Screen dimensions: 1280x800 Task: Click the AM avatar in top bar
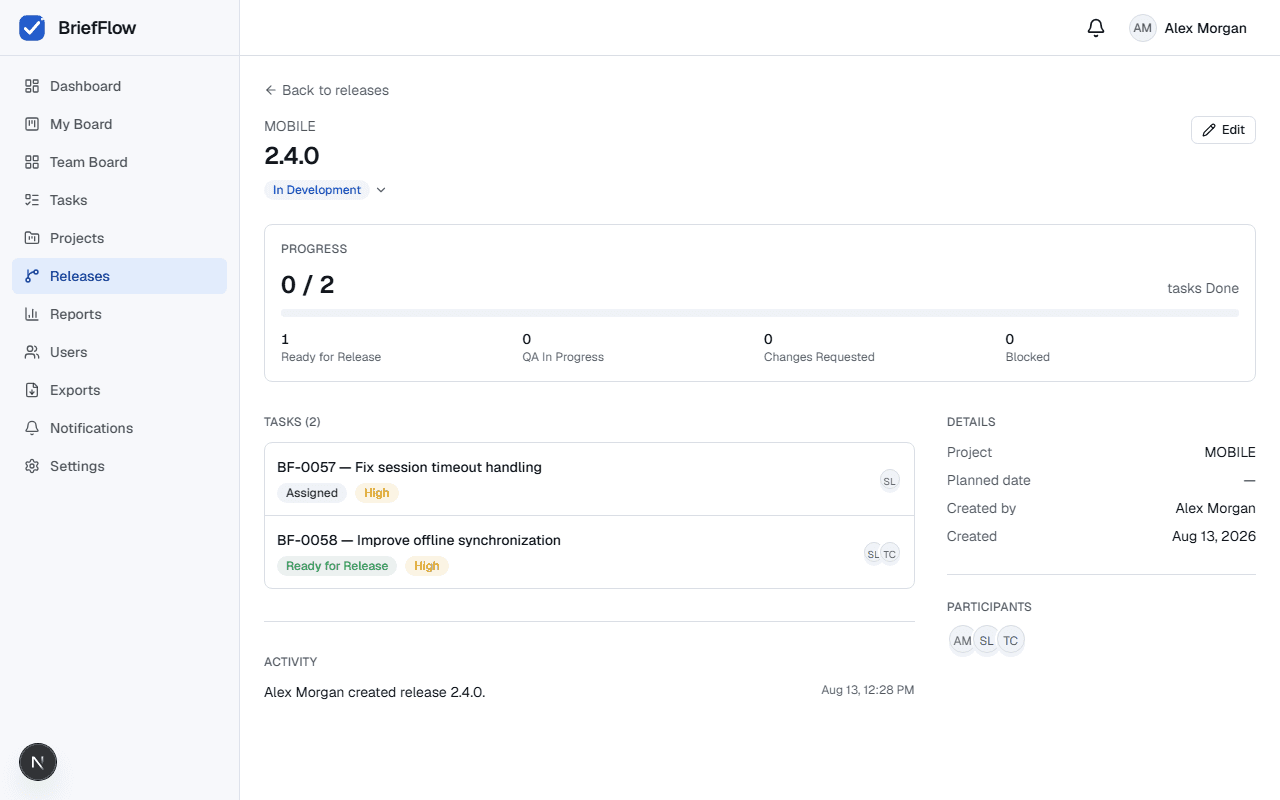[1143, 28]
